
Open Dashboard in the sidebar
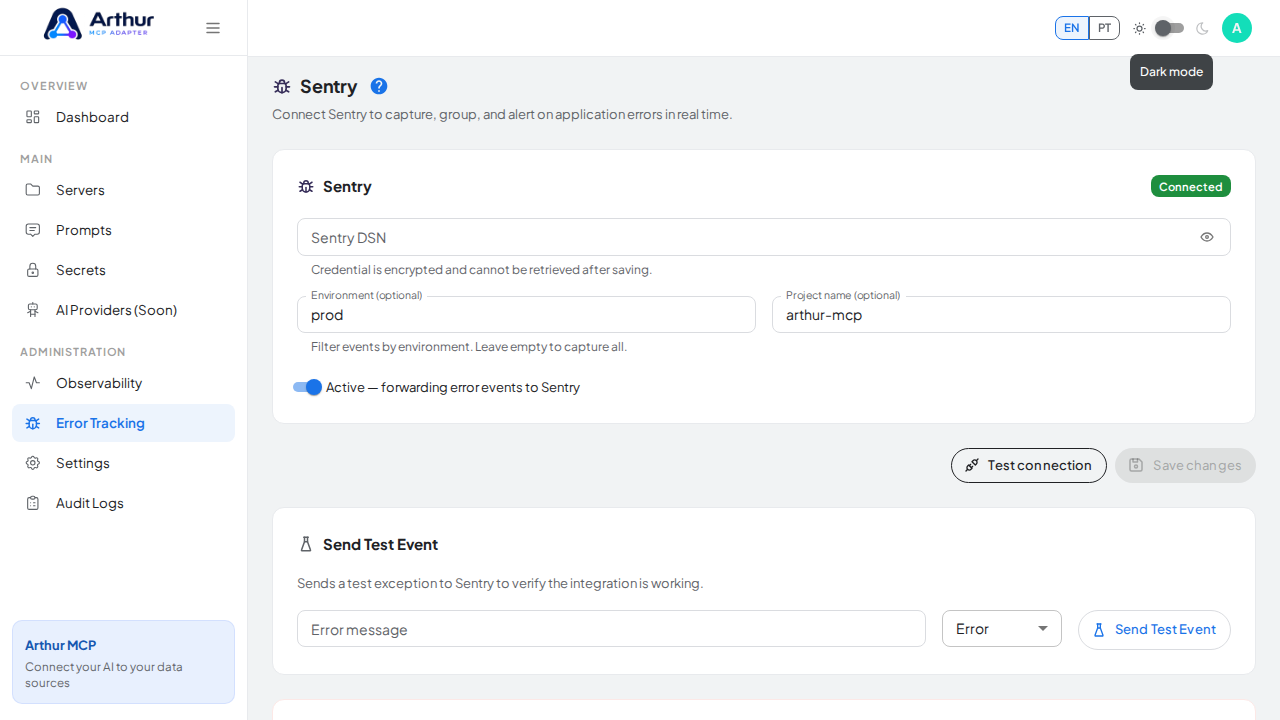point(123,117)
